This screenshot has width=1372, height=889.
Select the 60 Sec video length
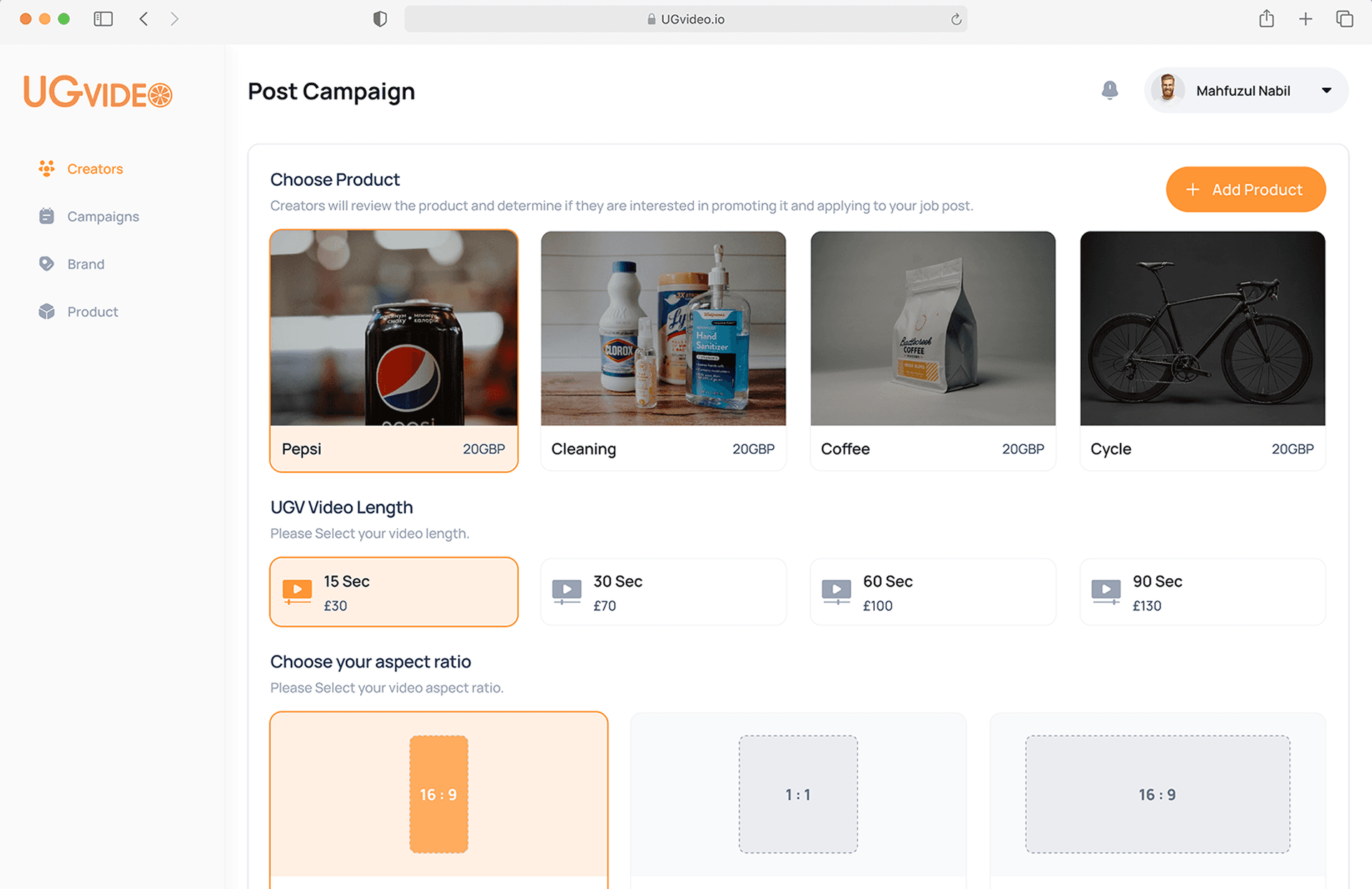[x=932, y=592]
